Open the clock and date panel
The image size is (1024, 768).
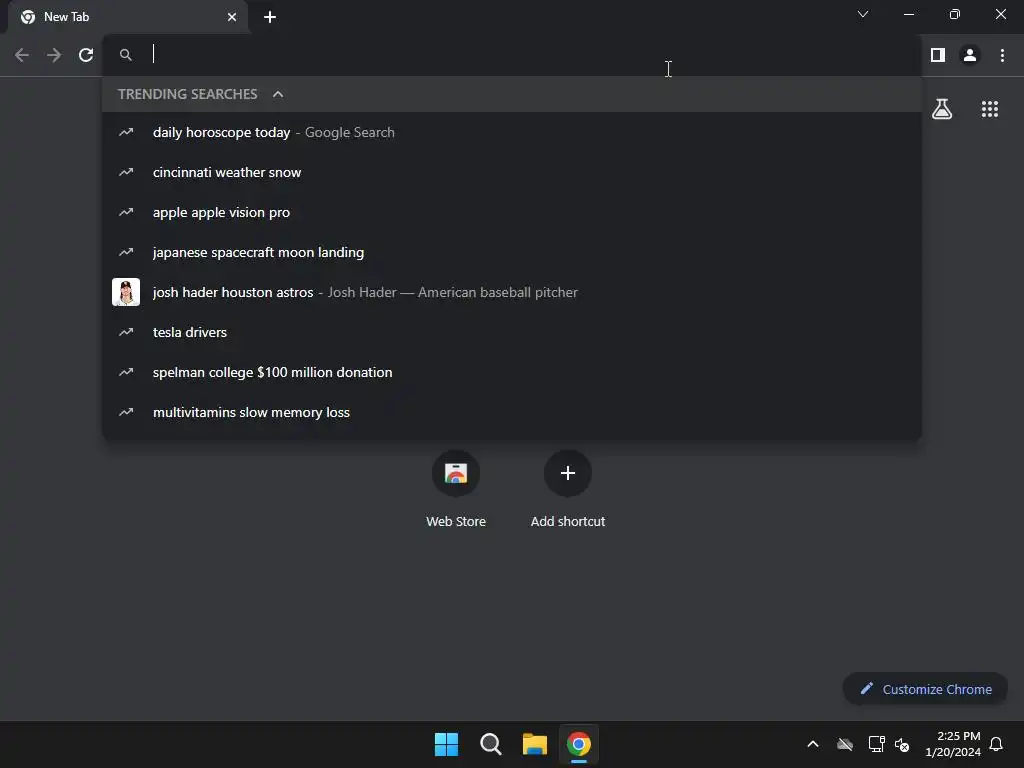(x=953, y=744)
